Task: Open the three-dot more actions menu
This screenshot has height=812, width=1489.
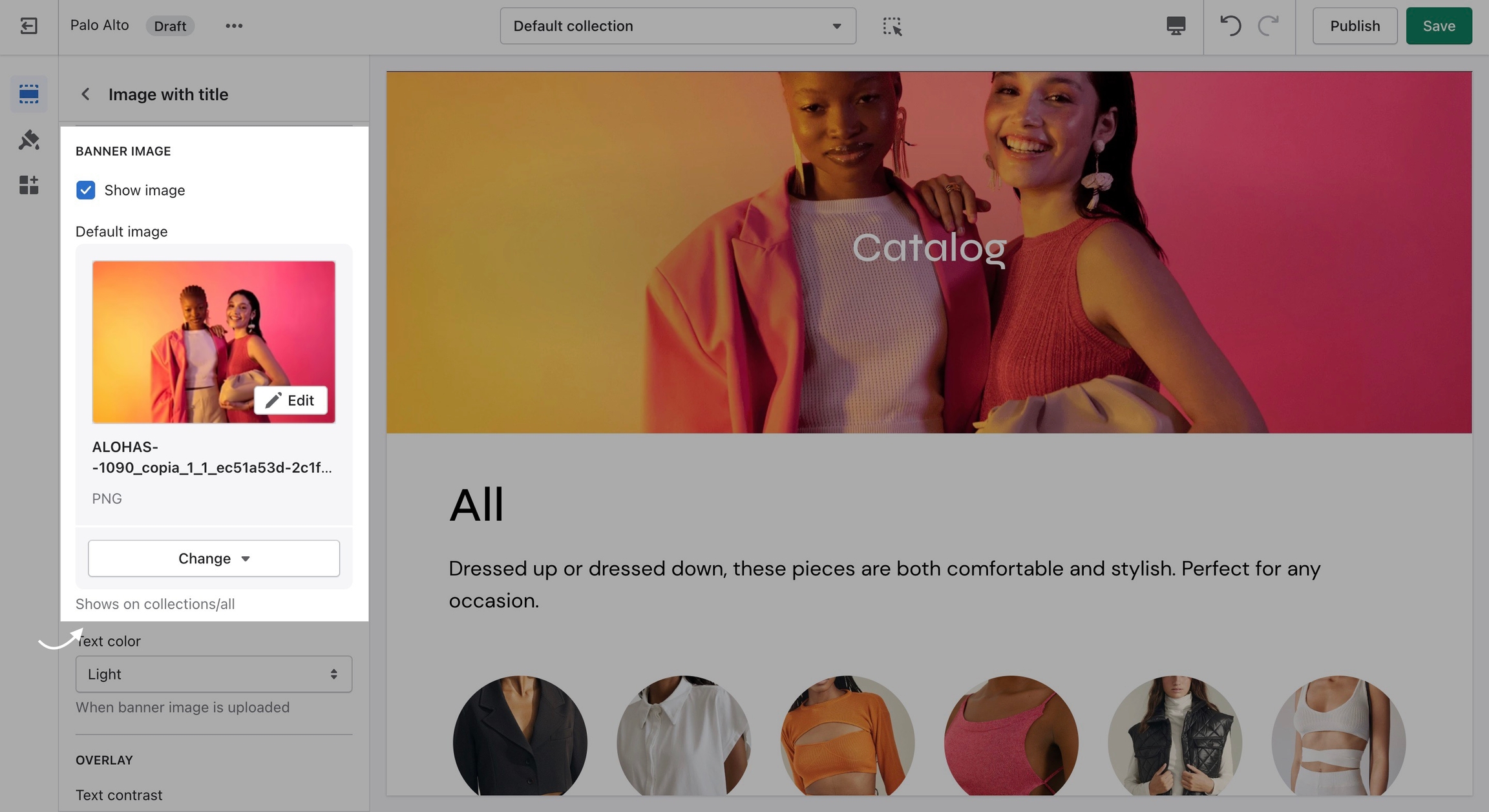Action: [234, 26]
